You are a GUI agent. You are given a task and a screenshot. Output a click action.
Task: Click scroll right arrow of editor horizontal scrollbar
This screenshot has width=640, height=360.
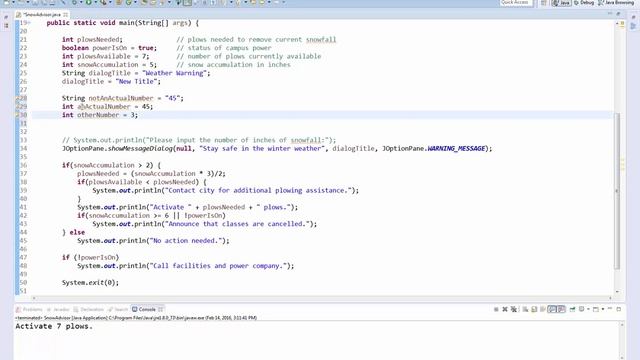coord(610,298)
